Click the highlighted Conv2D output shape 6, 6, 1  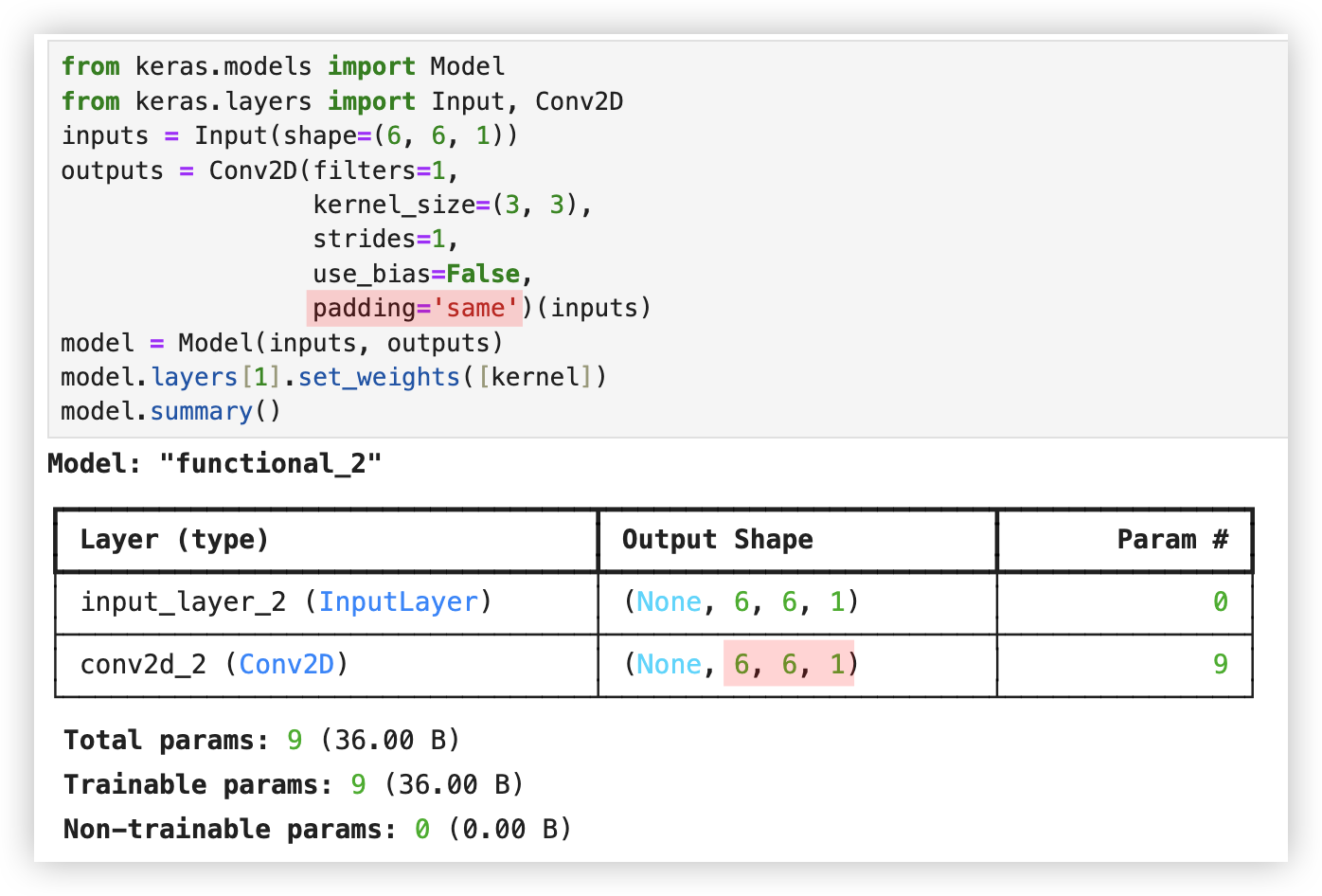pyautogui.click(x=788, y=665)
